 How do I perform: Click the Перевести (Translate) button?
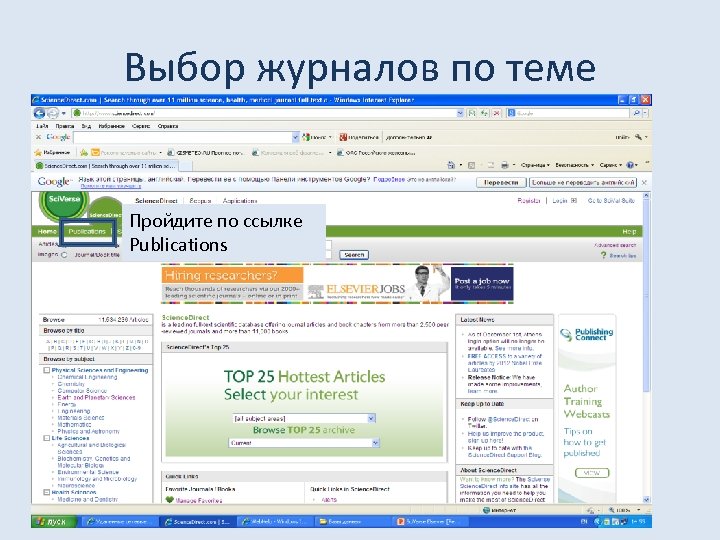pos(501,182)
